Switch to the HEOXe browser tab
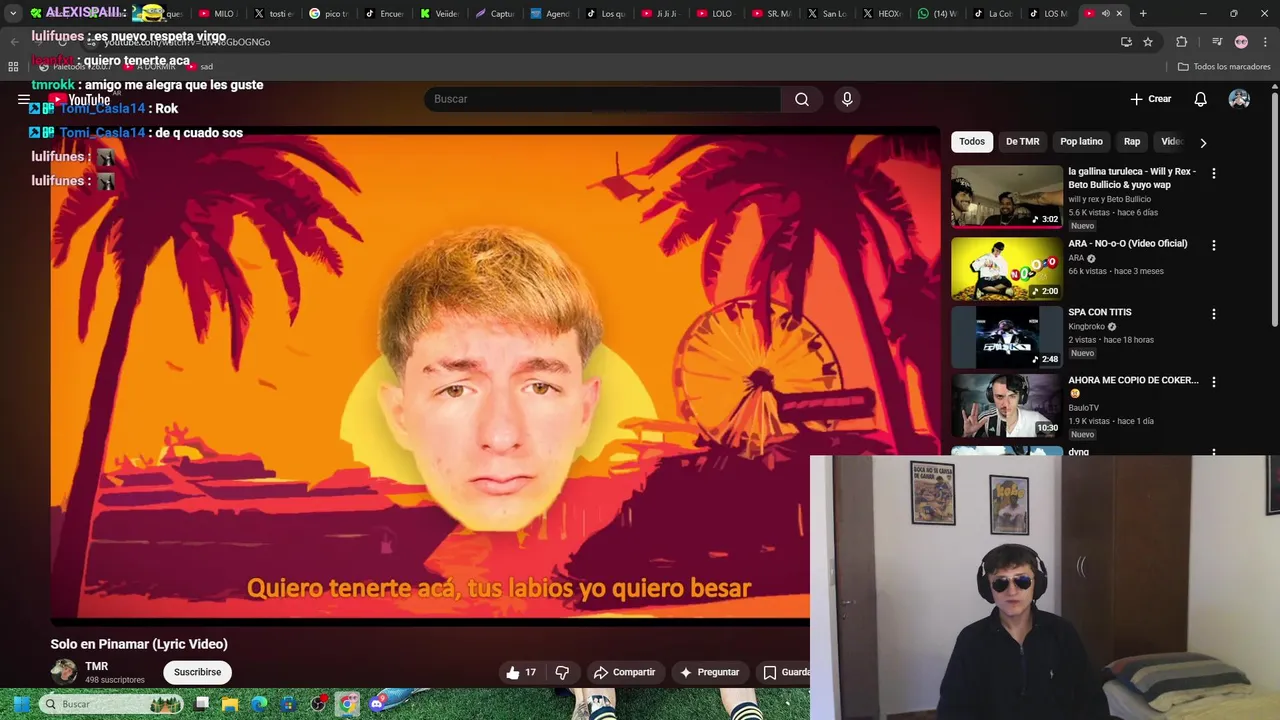1280x720 pixels. point(881,13)
